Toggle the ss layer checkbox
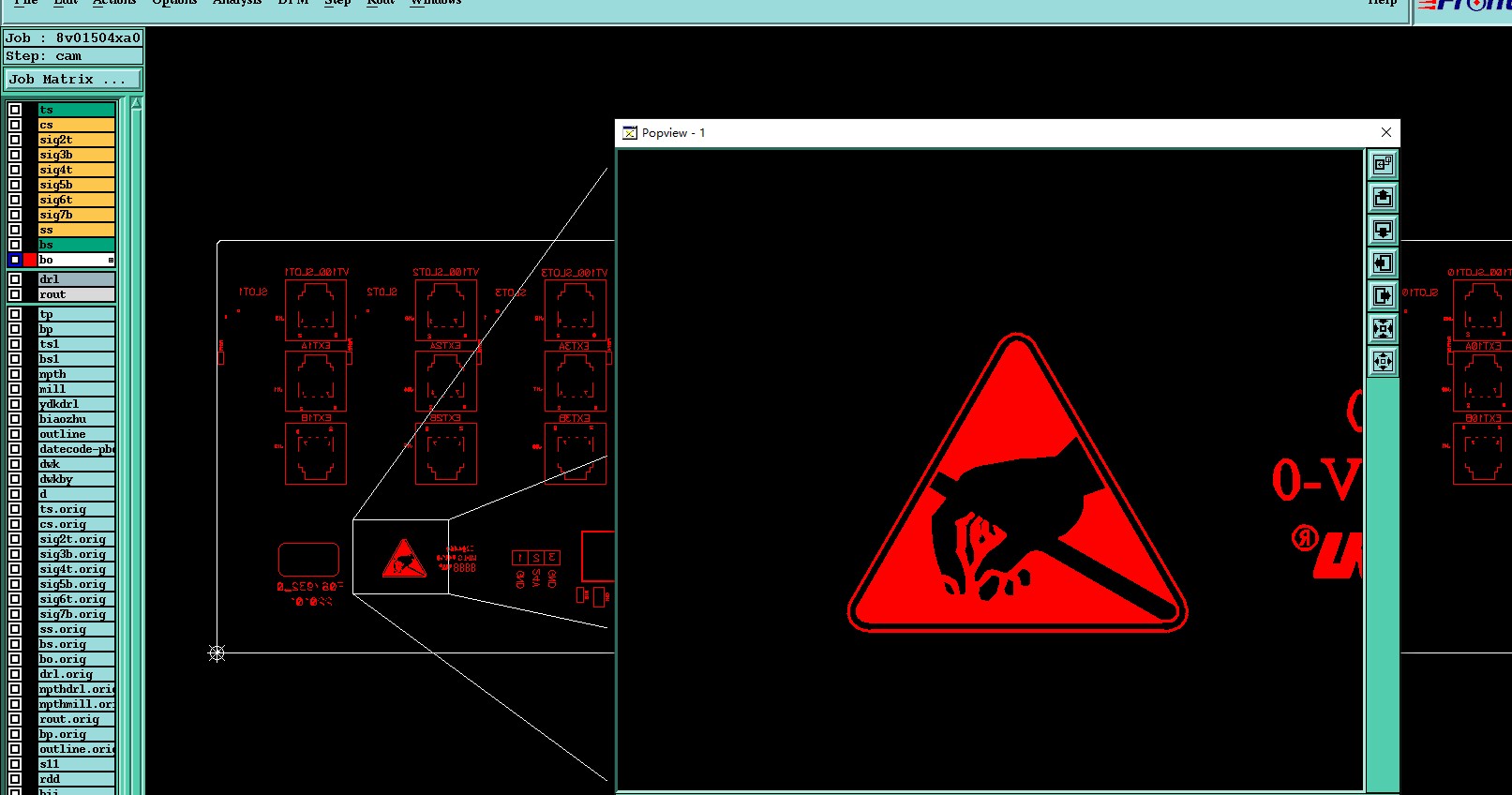 (15, 230)
